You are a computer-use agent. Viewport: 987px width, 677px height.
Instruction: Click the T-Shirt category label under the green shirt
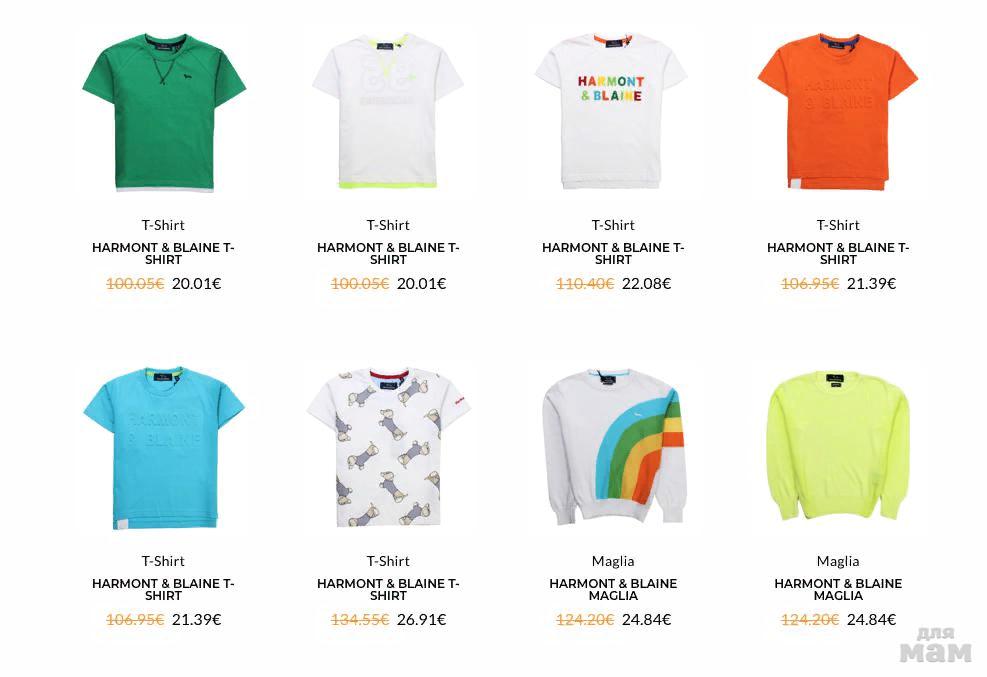coord(163,225)
